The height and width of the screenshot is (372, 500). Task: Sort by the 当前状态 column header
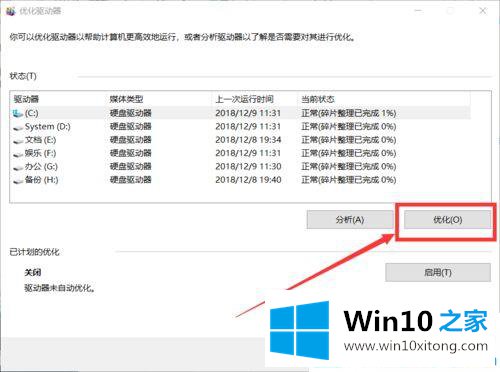[x=384, y=99]
